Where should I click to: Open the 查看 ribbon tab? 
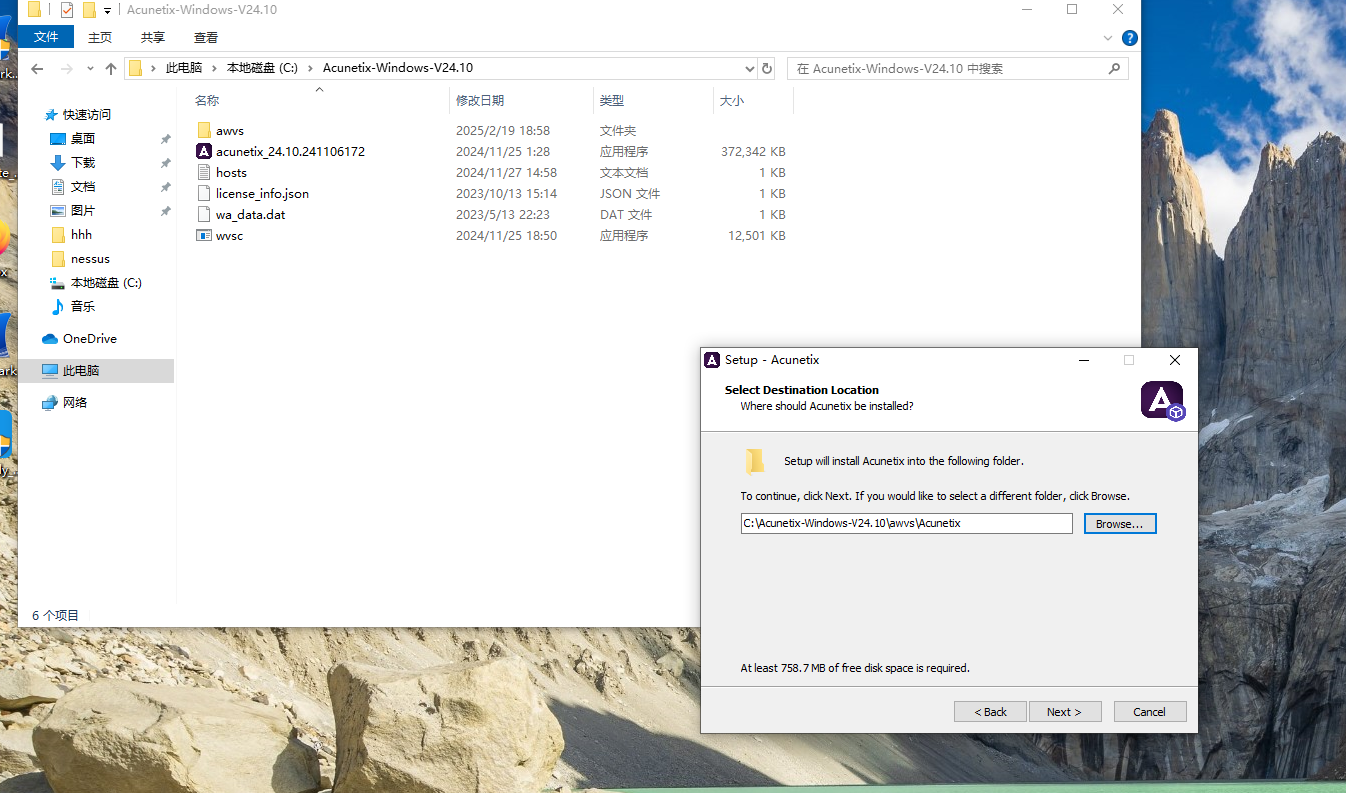pos(206,37)
